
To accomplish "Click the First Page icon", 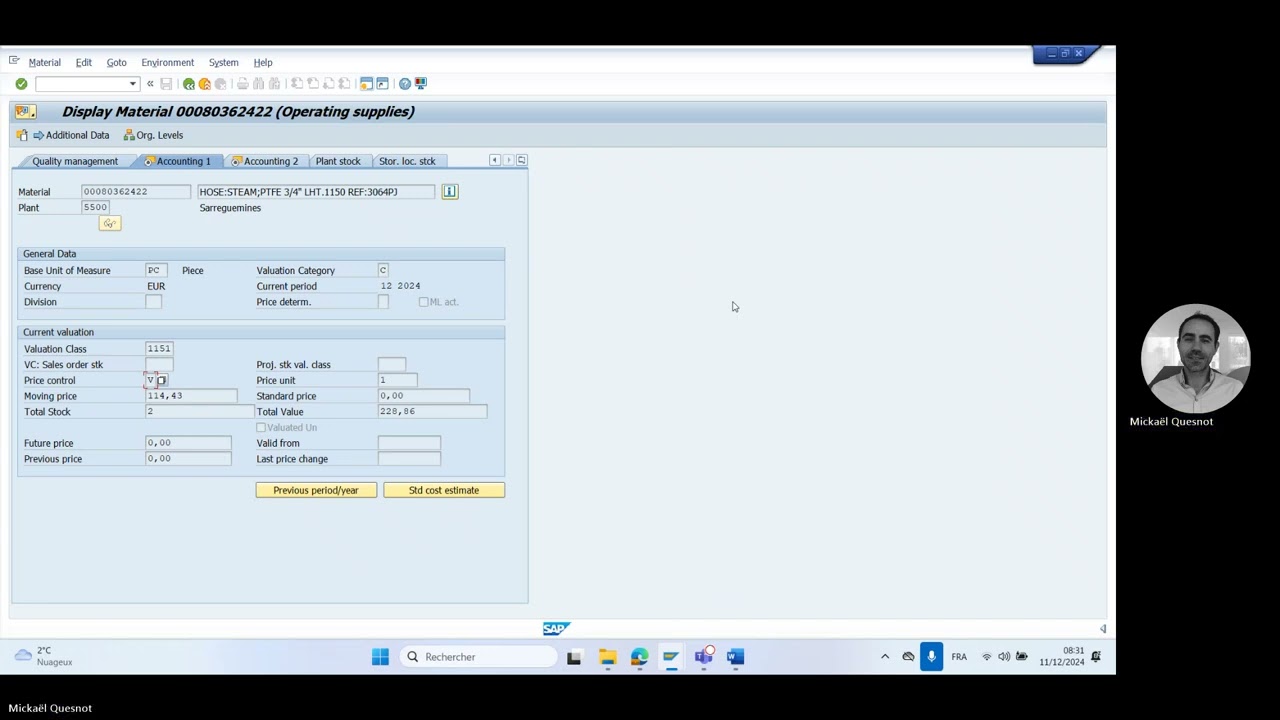I will pyautogui.click(x=297, y=84).
